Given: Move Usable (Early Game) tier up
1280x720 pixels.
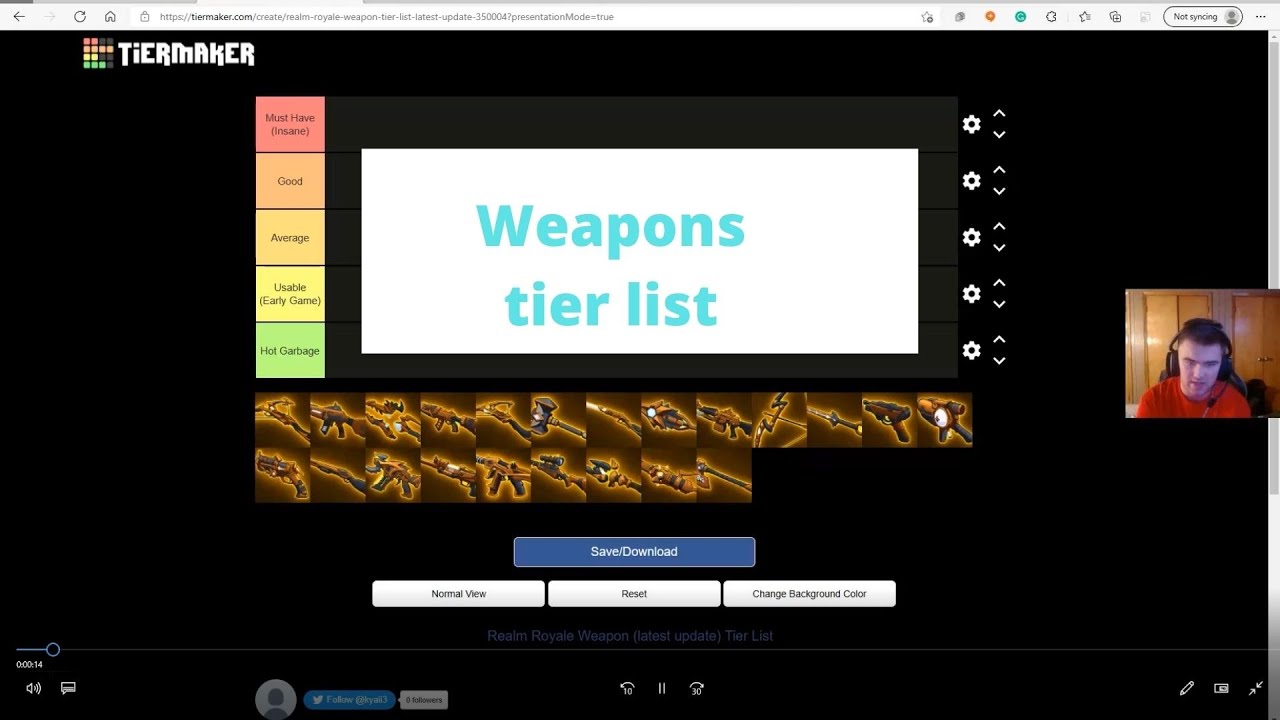Looking at the screenshot, I should 999,283.
